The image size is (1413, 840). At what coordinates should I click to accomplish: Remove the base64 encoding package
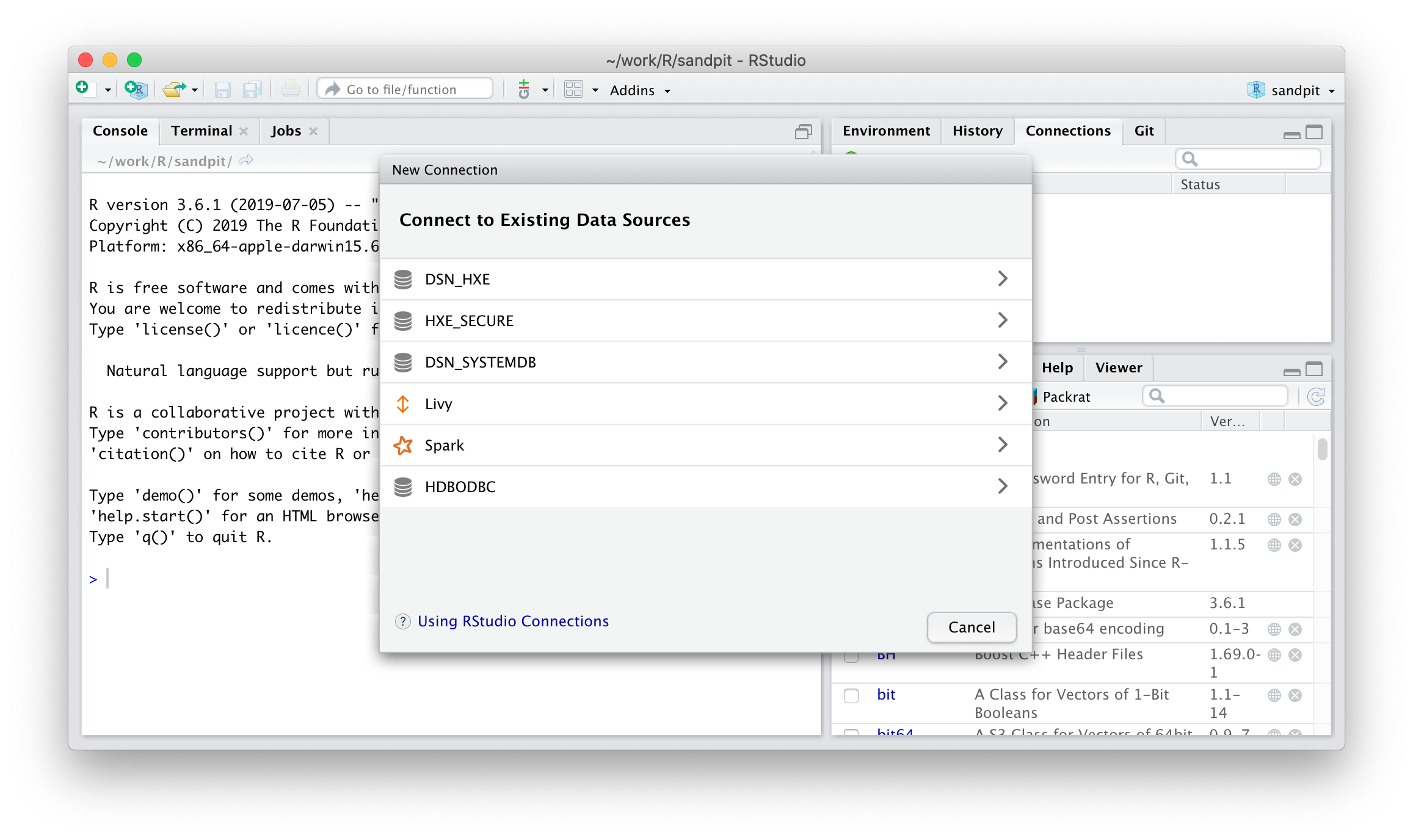point(1295,629)
